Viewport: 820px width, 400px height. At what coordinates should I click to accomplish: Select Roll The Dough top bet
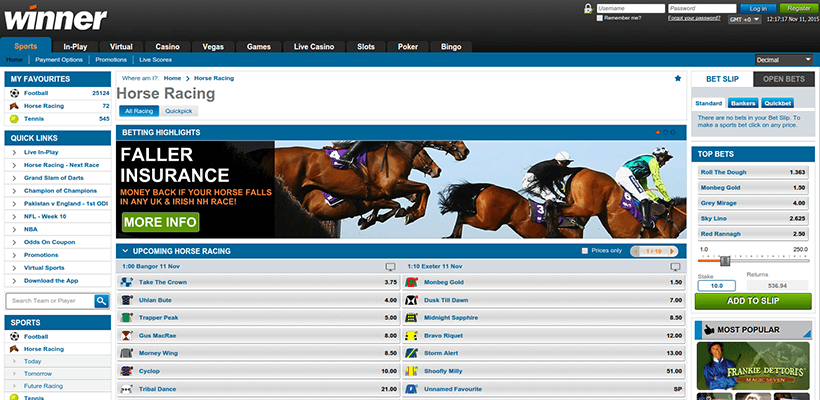pos(753,173)
